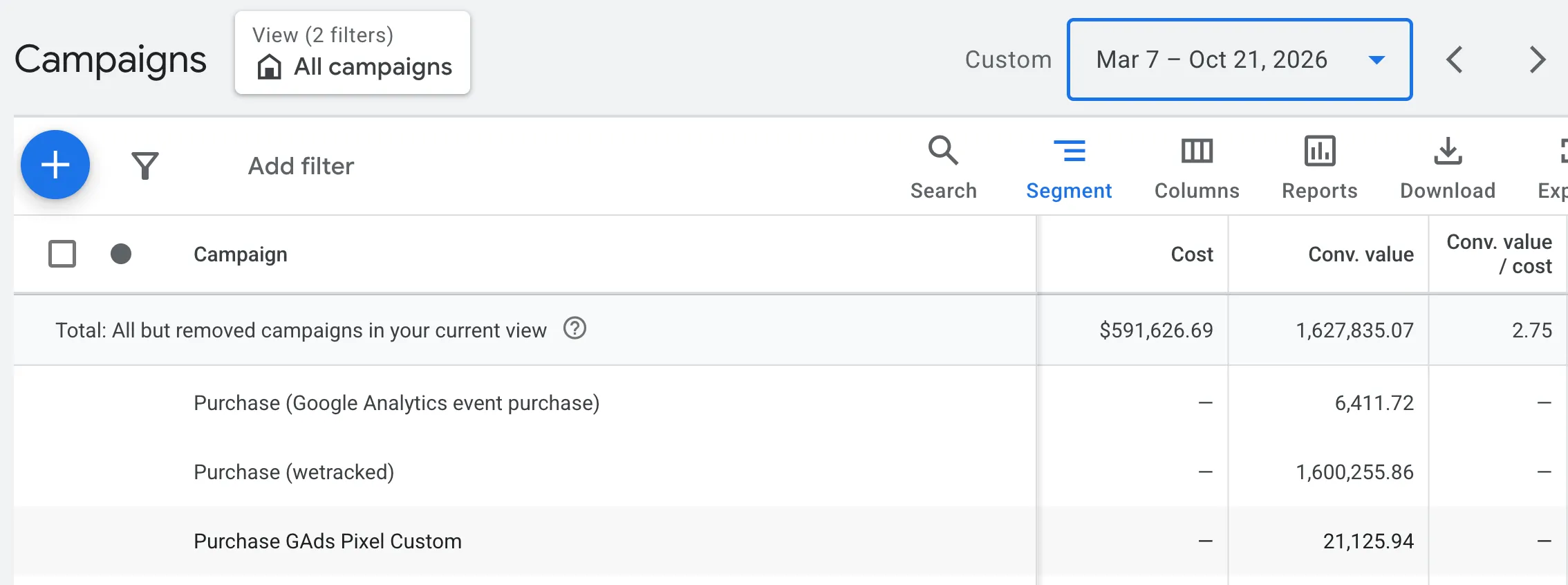The image size is (1568, 585).
Task: Go to previous date range
Action: [x=1455, y=59]
